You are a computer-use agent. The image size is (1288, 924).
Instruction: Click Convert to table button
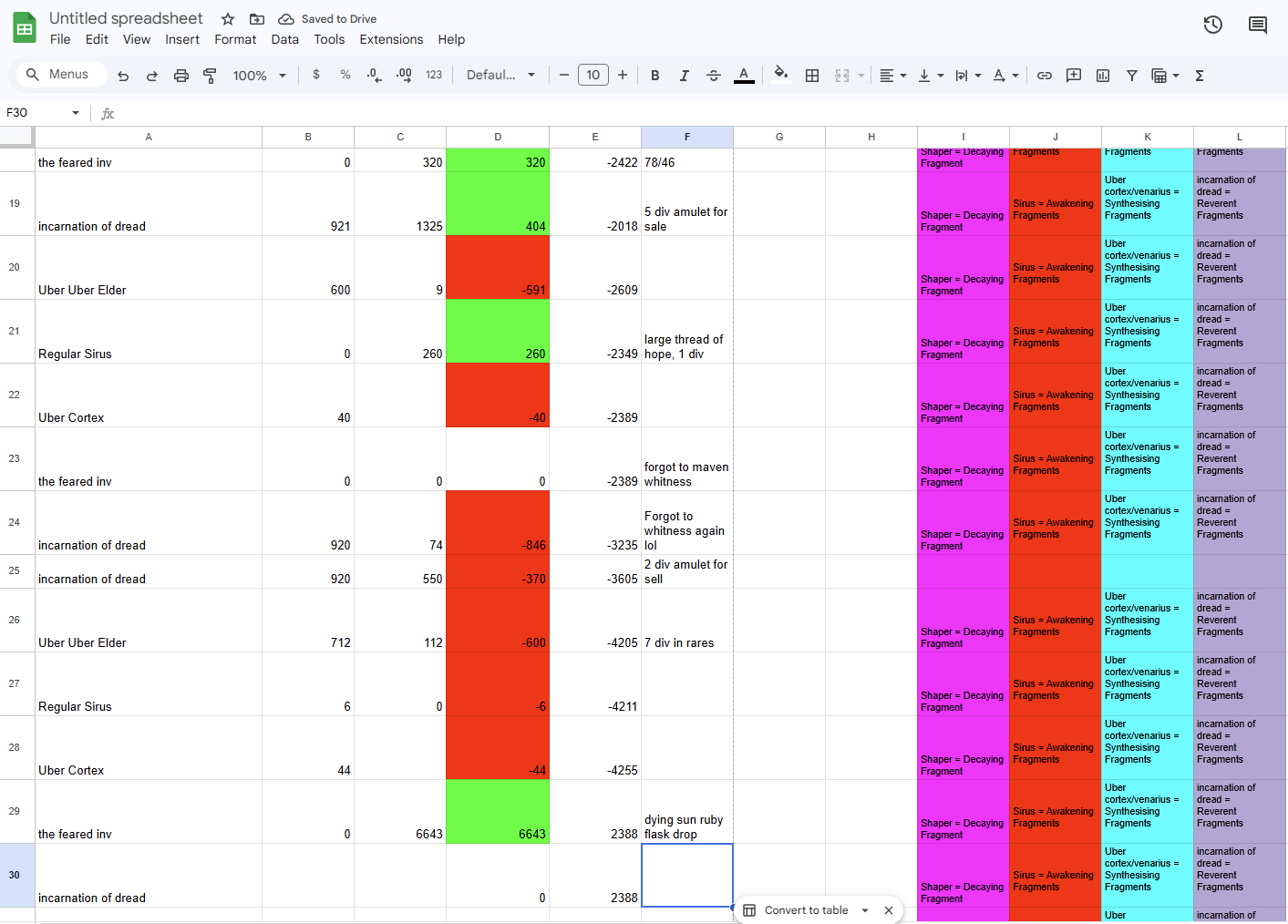tap(796, 910)
